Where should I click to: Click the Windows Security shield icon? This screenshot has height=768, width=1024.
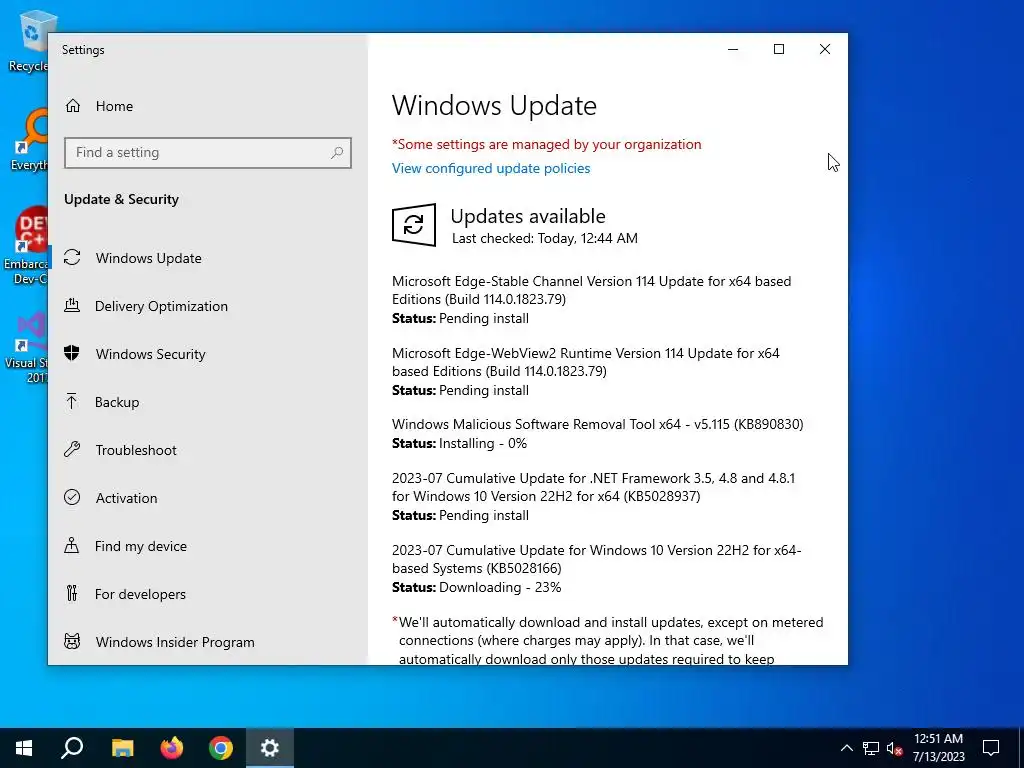pos(72,353)
